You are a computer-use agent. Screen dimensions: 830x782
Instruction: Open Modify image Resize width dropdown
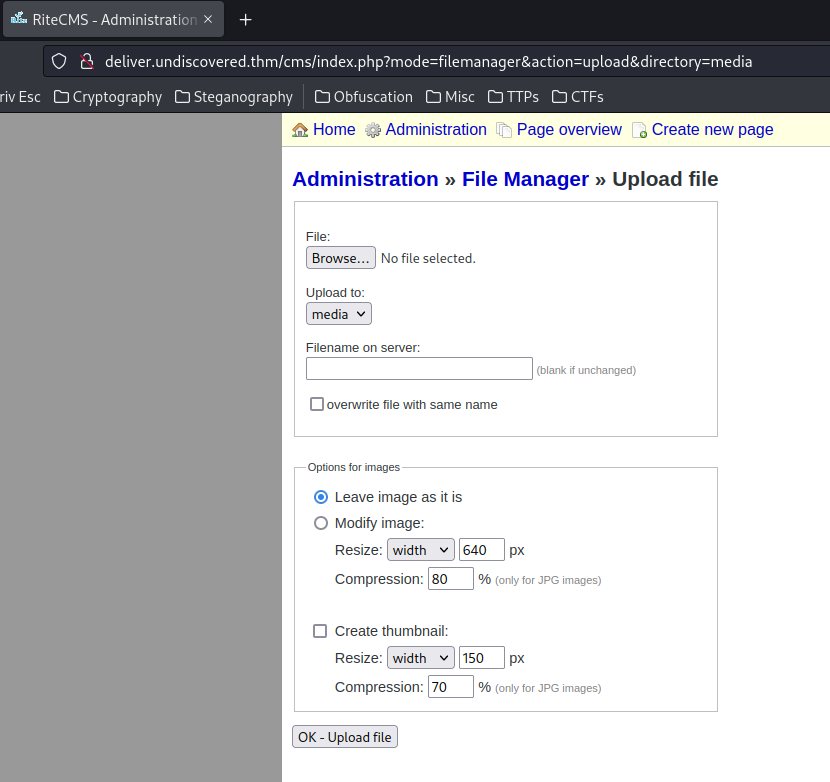[421, 550]
